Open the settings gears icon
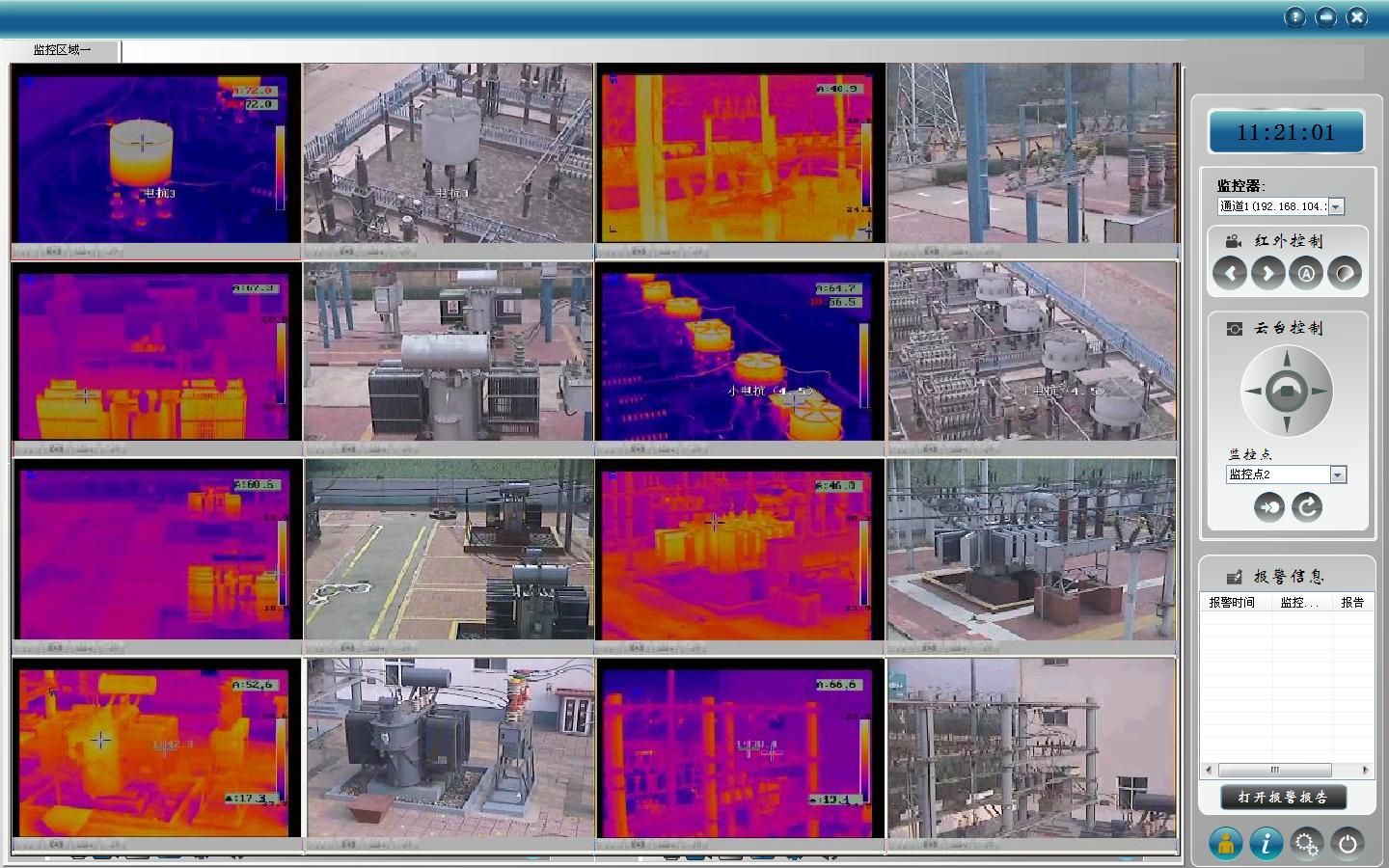 click(1306, 844)
